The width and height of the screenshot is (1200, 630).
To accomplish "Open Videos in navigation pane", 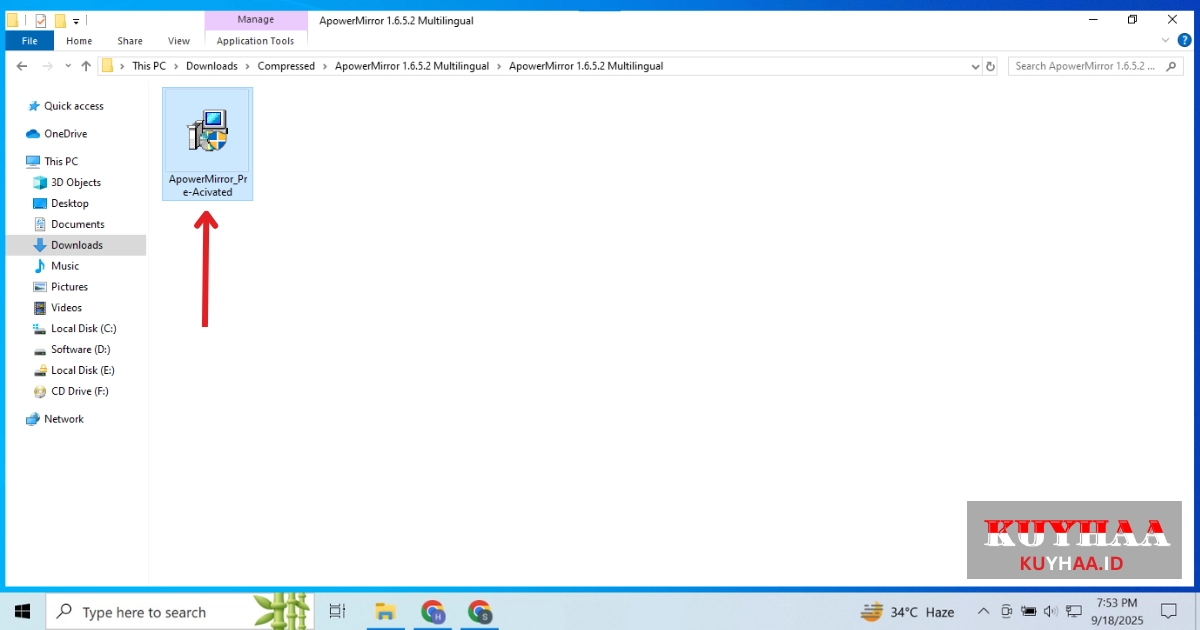I will coord(58,308).
